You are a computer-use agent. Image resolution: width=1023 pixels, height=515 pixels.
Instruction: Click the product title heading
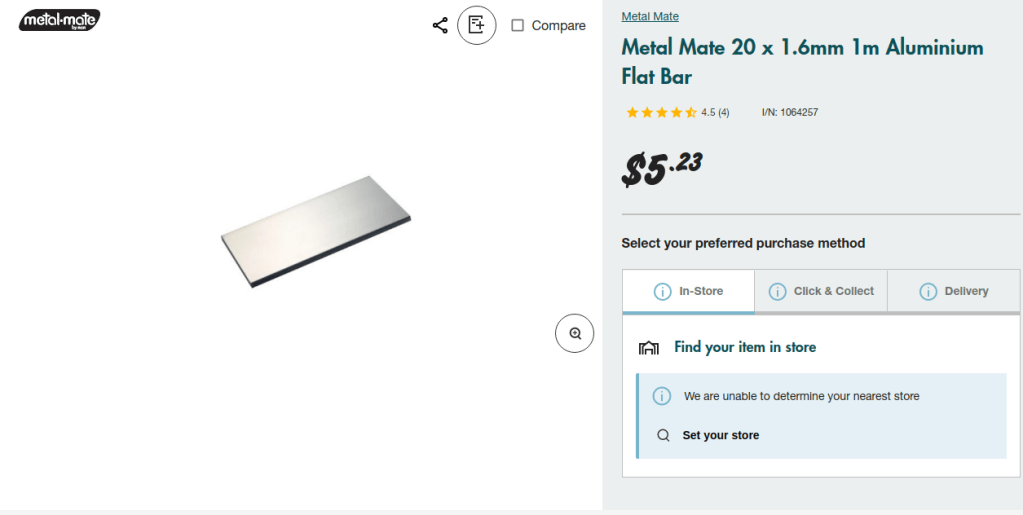pyautogui.click(x=802, y=62)
